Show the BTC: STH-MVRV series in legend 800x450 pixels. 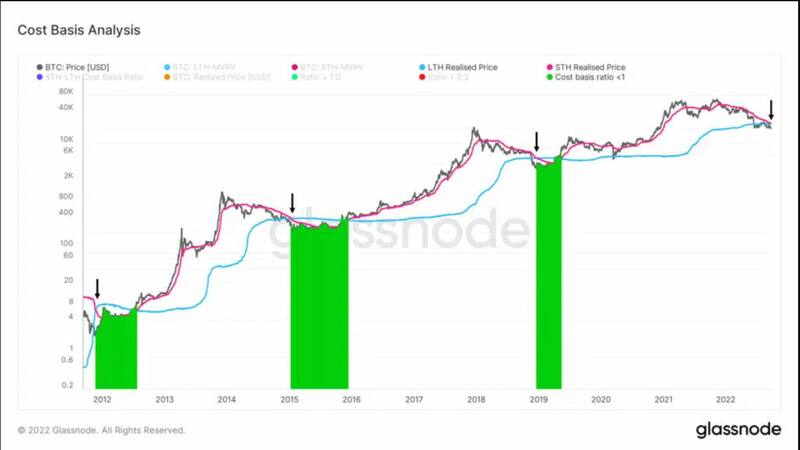point(330,67)
